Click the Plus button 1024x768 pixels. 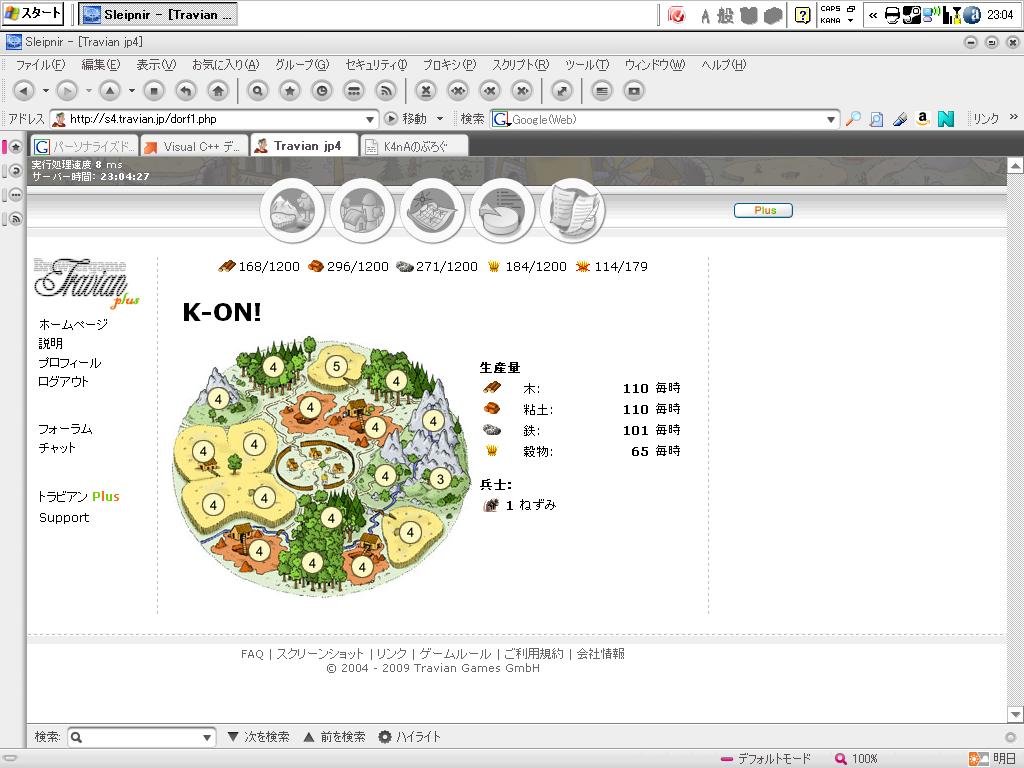pos(763,210)
